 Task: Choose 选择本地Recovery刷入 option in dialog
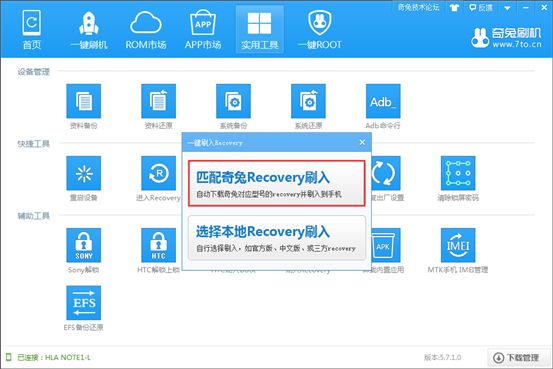tap(277, 238)
